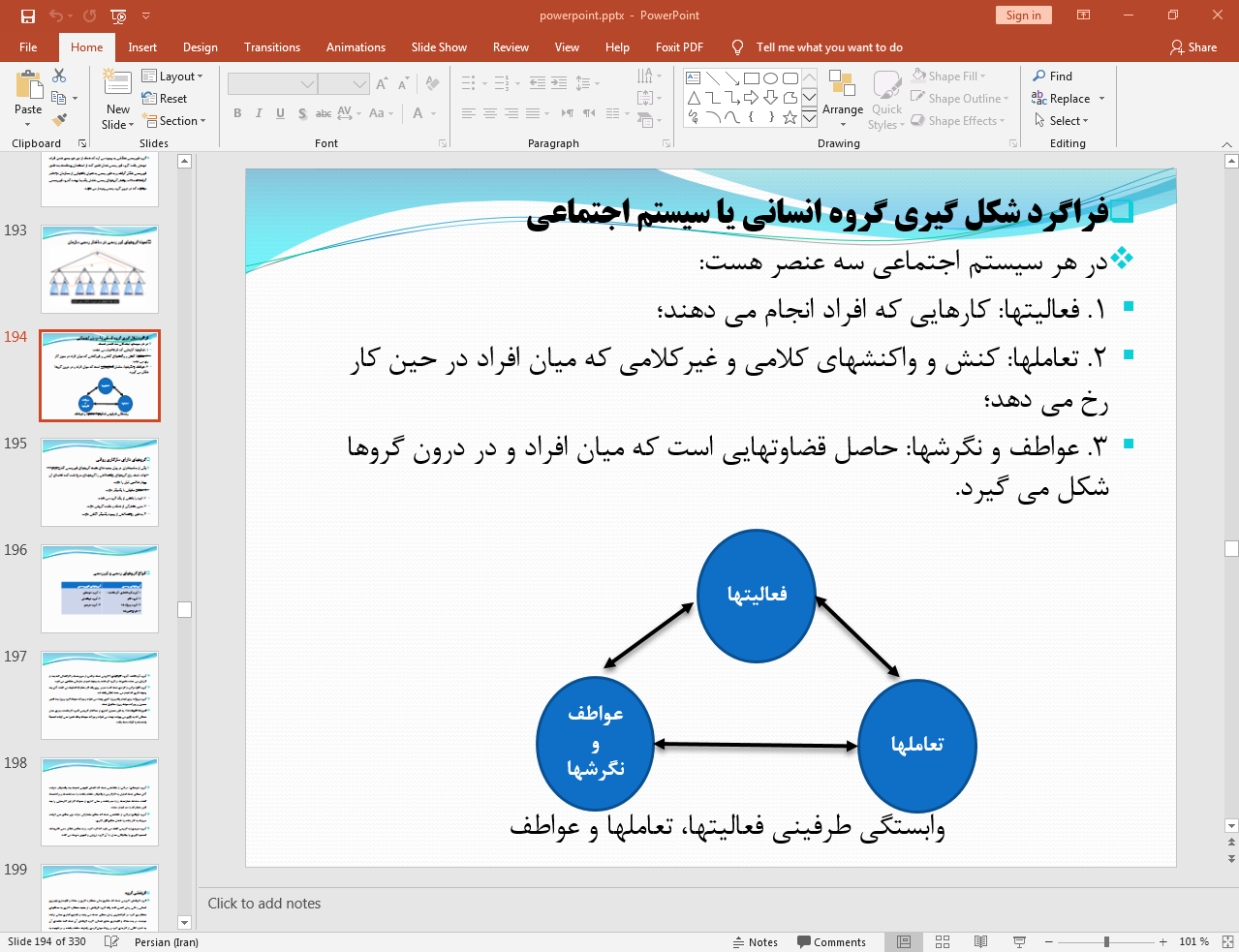The image size is (1239, 952).
Task: Click the Find magnifier button
Action: coord(1052,76)
